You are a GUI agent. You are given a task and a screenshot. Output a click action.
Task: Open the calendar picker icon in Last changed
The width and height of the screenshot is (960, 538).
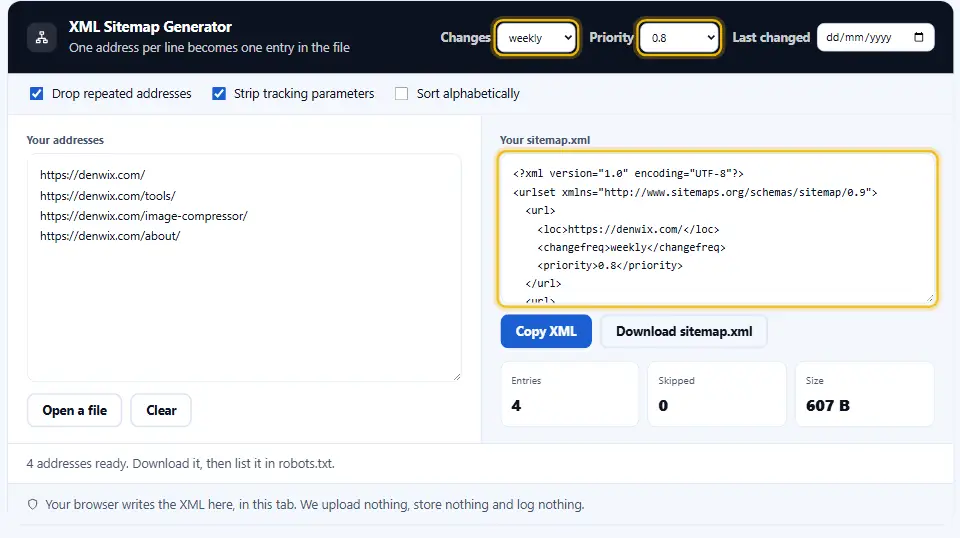point(918,37)
